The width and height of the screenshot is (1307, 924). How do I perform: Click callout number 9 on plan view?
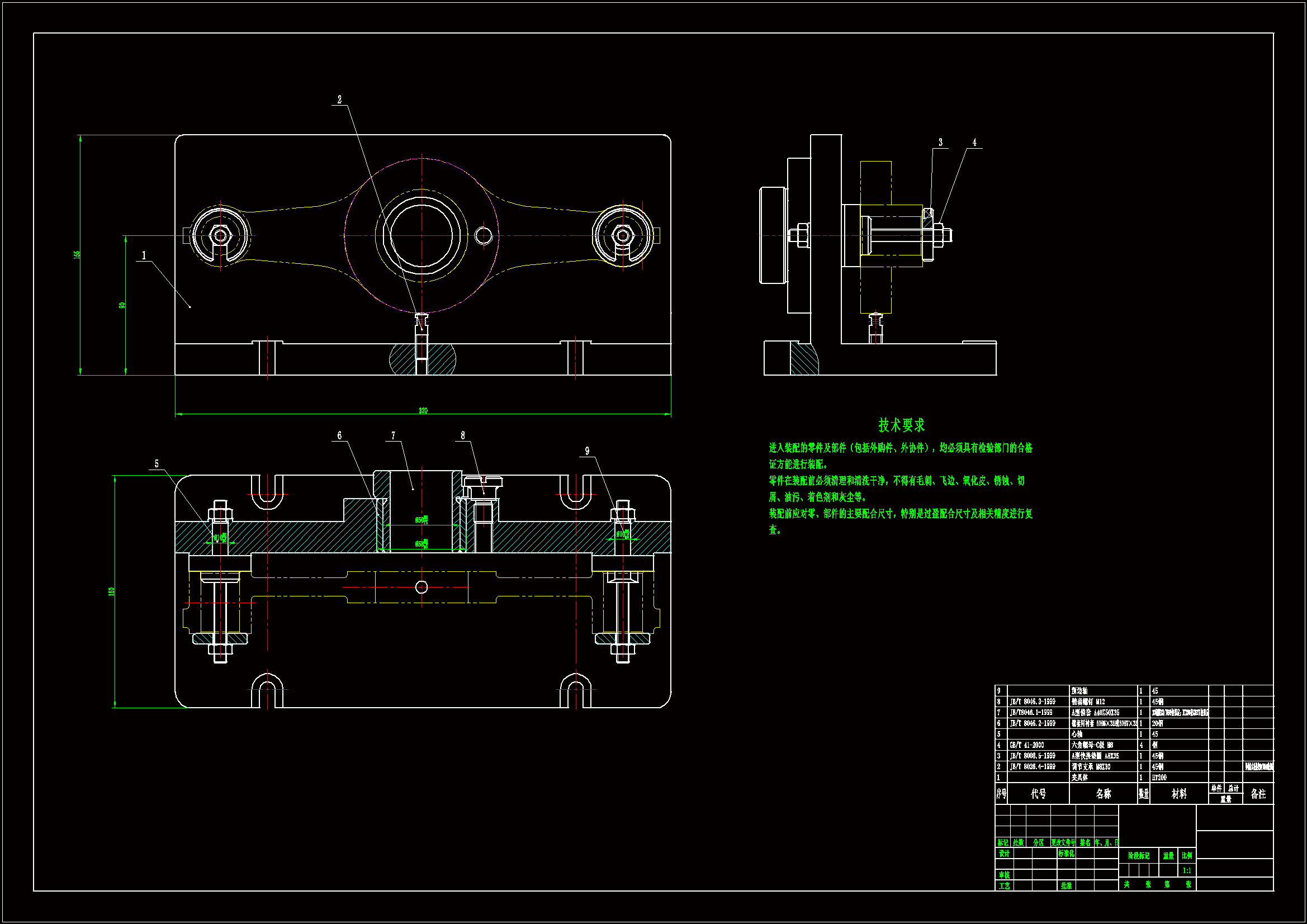coord(587,451)
